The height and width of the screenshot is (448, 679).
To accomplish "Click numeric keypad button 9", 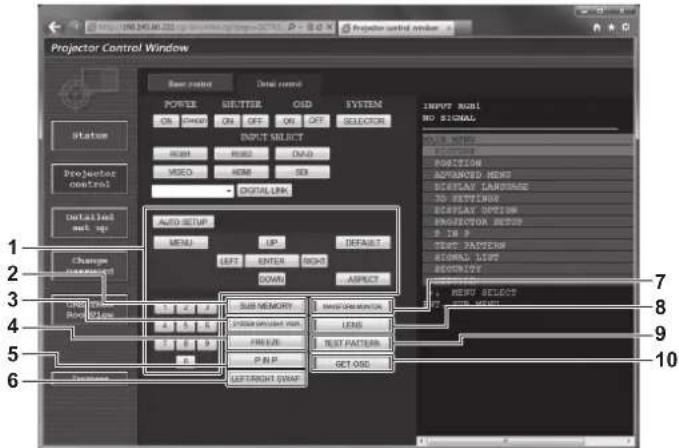I will pos(207,343).
